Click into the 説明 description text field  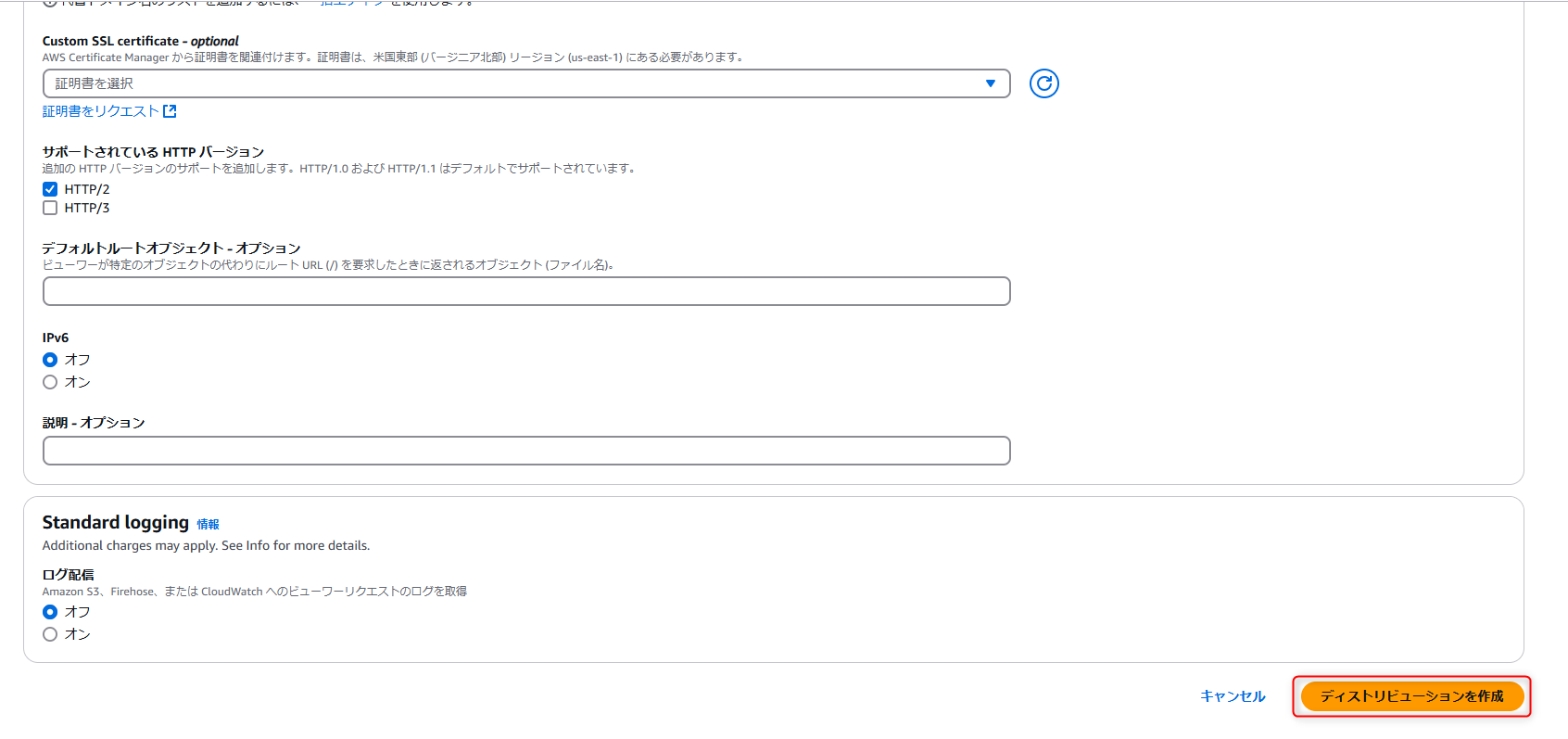[x=525, y=451]
